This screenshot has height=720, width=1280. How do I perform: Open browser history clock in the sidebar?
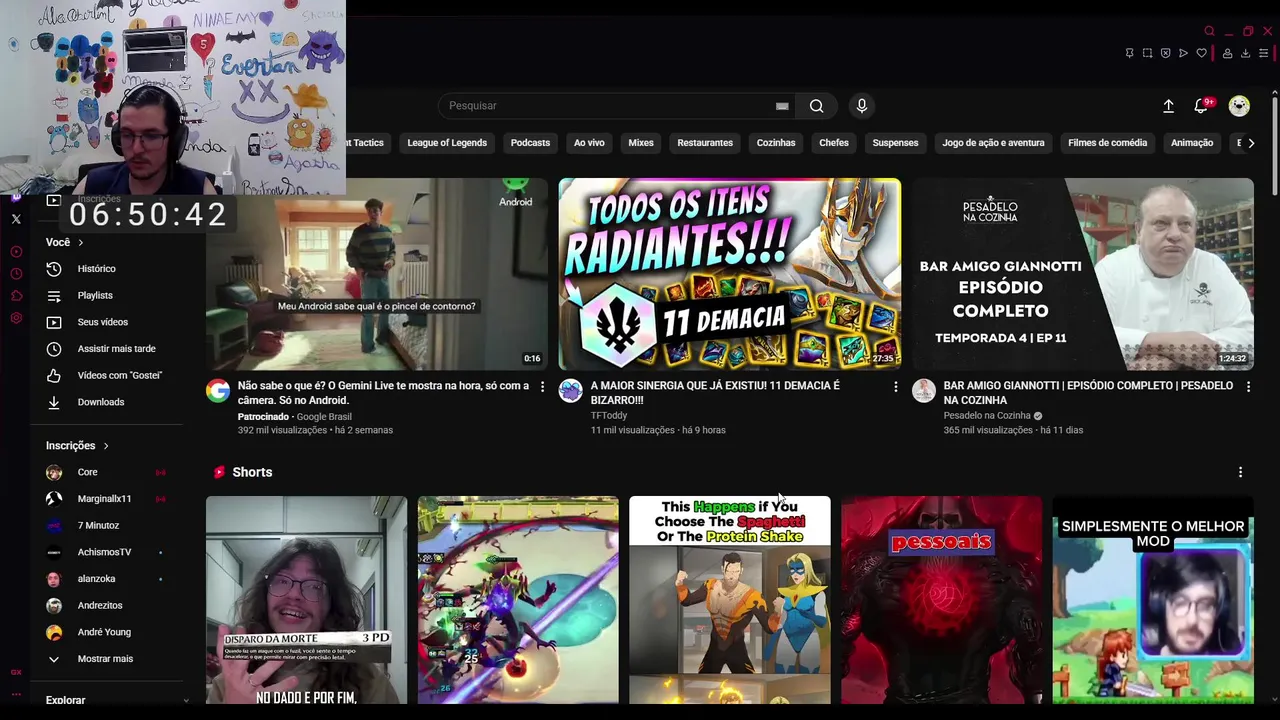(16, 274)
